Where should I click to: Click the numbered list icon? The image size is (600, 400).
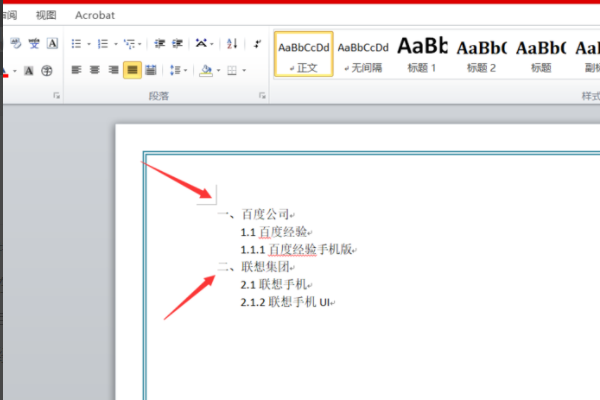click(102, 44)
